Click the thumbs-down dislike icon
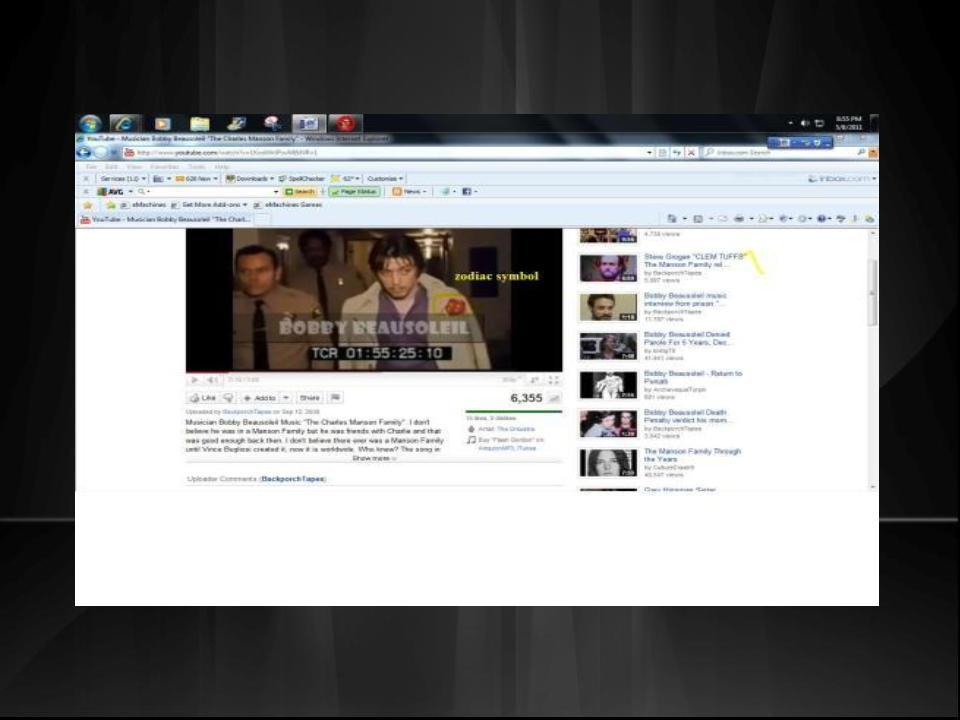Viewport: 960px width, 720px height. [x=229, y=398]
